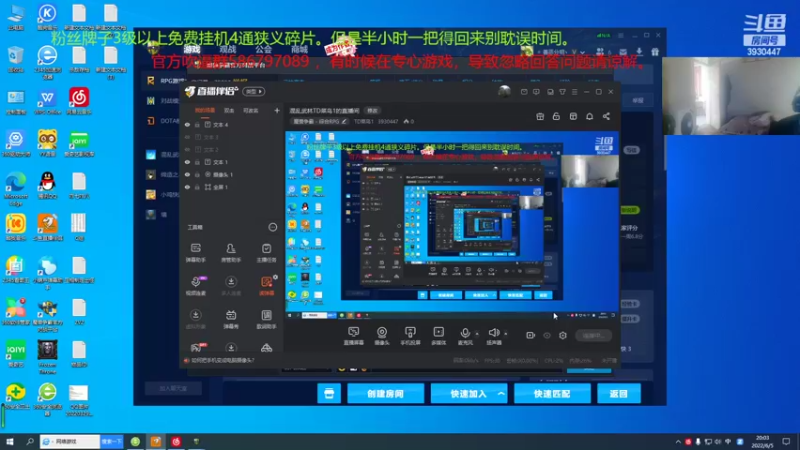Open the hamburger menu in 直播伴侣 title bar
The image size is (800, 450).
click(574, 92)
